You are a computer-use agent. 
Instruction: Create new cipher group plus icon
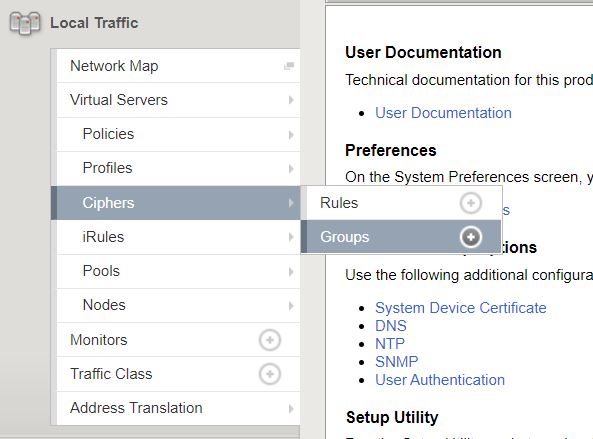pyautogui.click(x=470, y=237)
